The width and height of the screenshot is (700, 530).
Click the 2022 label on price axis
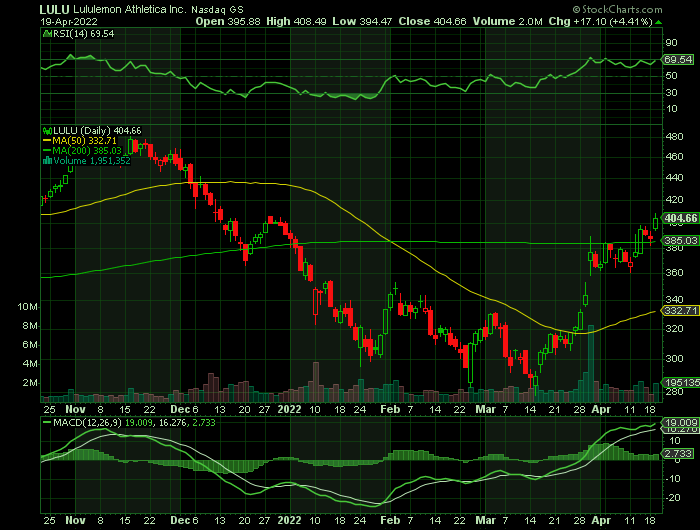(x=289, y=409)
